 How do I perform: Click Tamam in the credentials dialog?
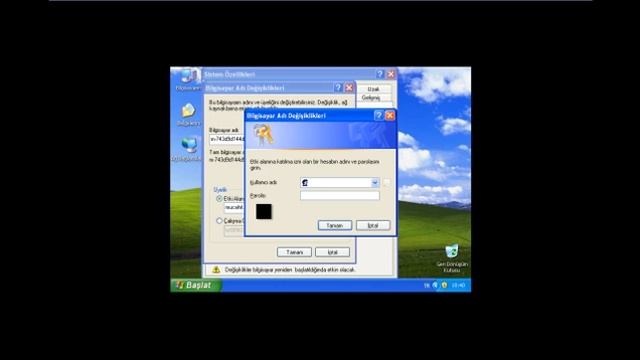point(335,225)
